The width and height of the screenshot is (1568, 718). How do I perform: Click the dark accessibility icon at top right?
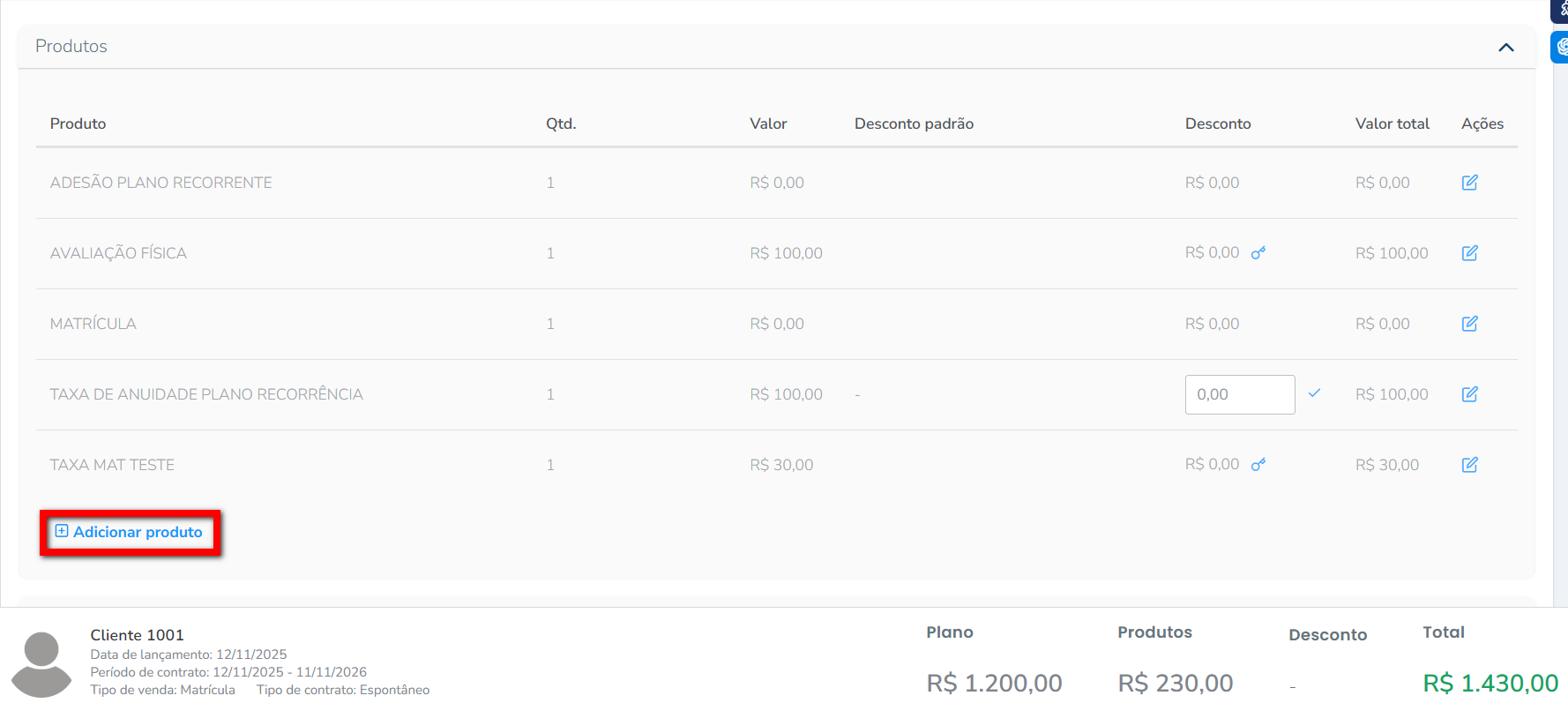pyautogui.click(x=1561, y=10)
